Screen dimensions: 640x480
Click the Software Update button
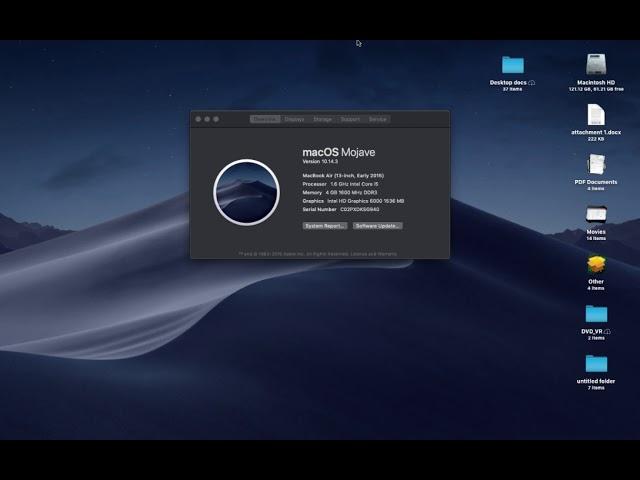point(378,226)
